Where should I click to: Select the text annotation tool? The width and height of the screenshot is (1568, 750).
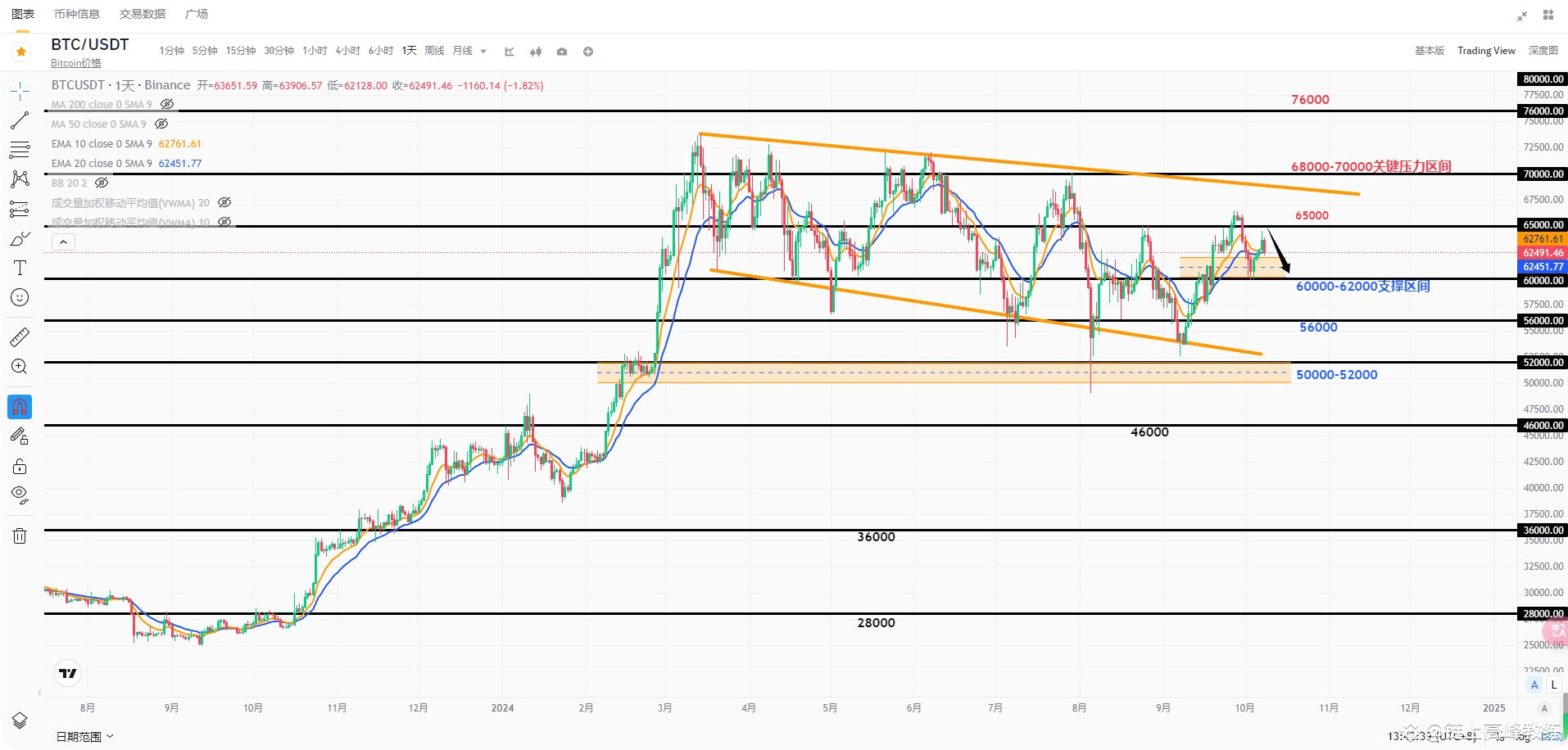[20, 268]
